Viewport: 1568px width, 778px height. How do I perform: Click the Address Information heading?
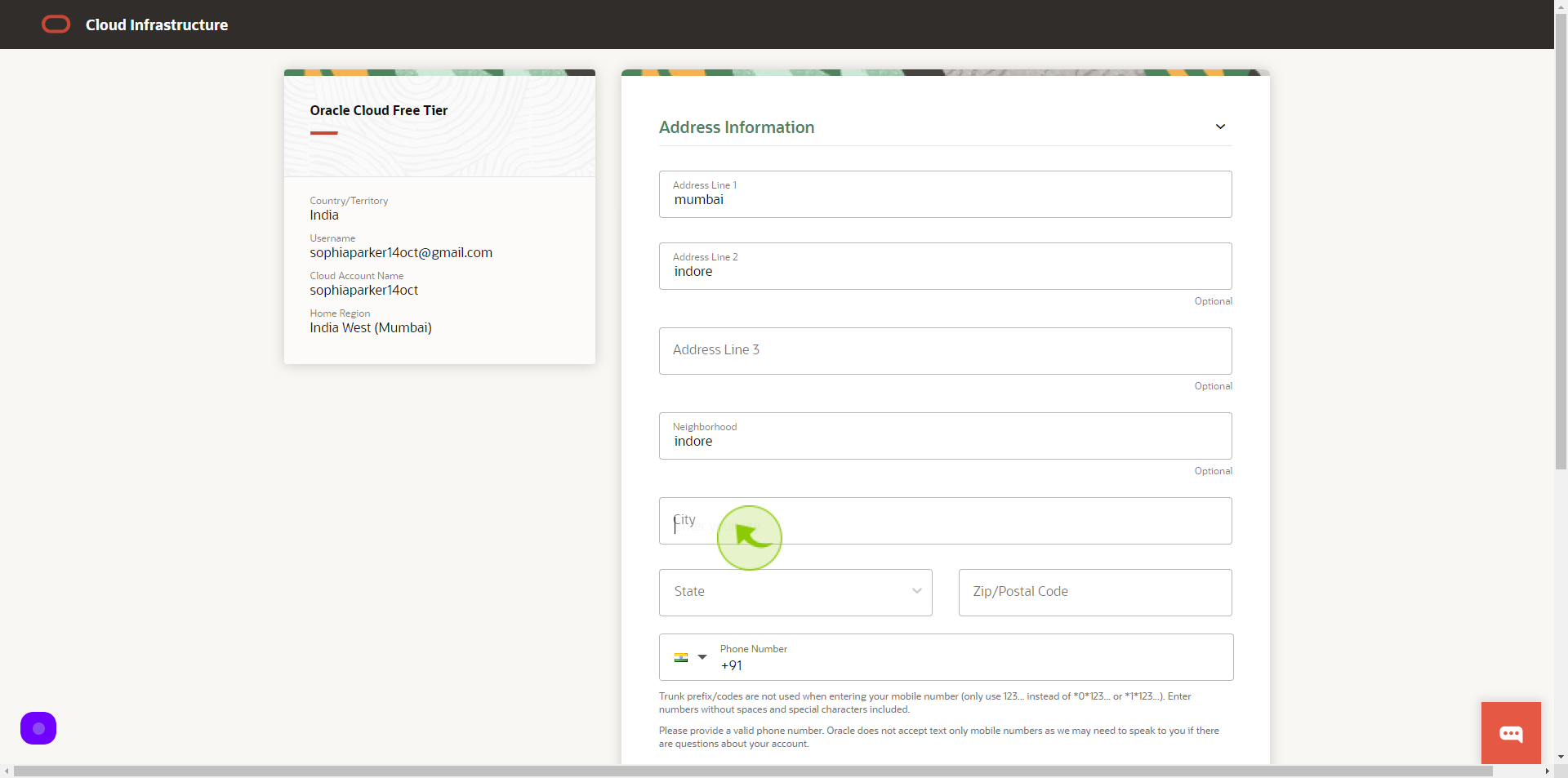pyautogui.click(x=737, y=127)
